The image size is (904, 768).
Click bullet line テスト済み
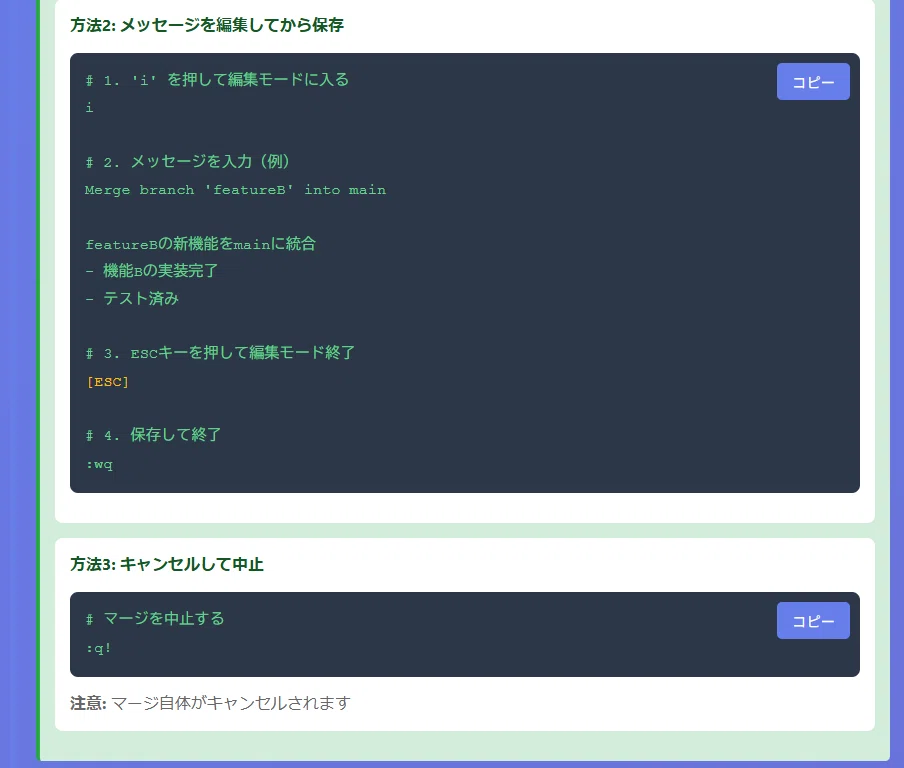tap(132, 298)
